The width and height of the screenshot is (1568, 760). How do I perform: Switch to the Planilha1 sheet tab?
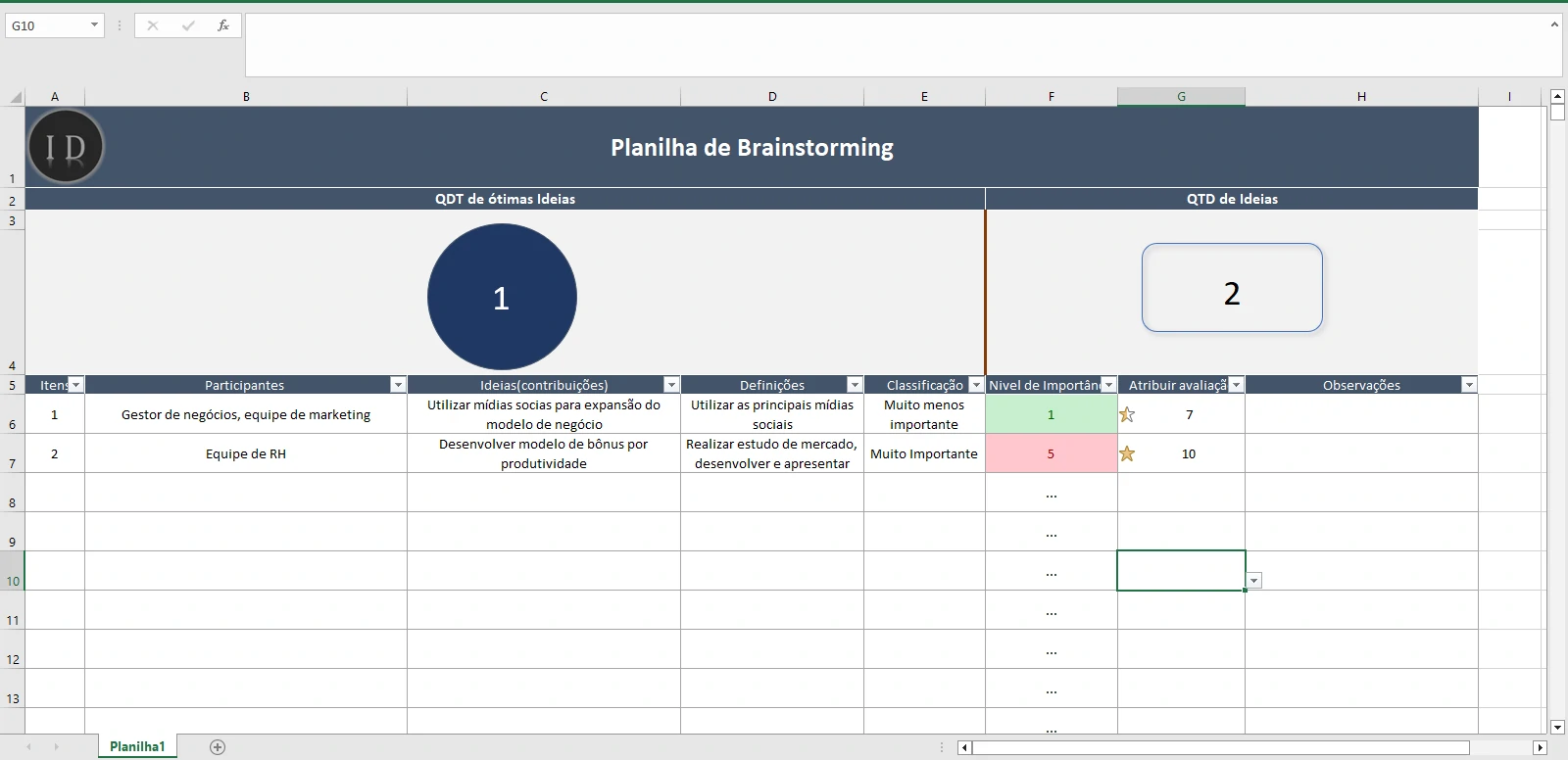click(x=137, y=746)
